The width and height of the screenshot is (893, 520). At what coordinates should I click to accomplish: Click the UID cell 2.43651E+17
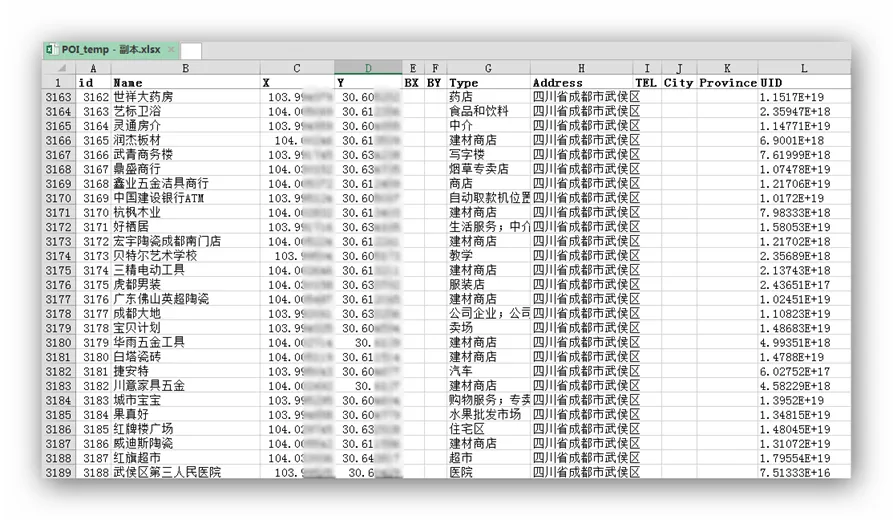804,285
